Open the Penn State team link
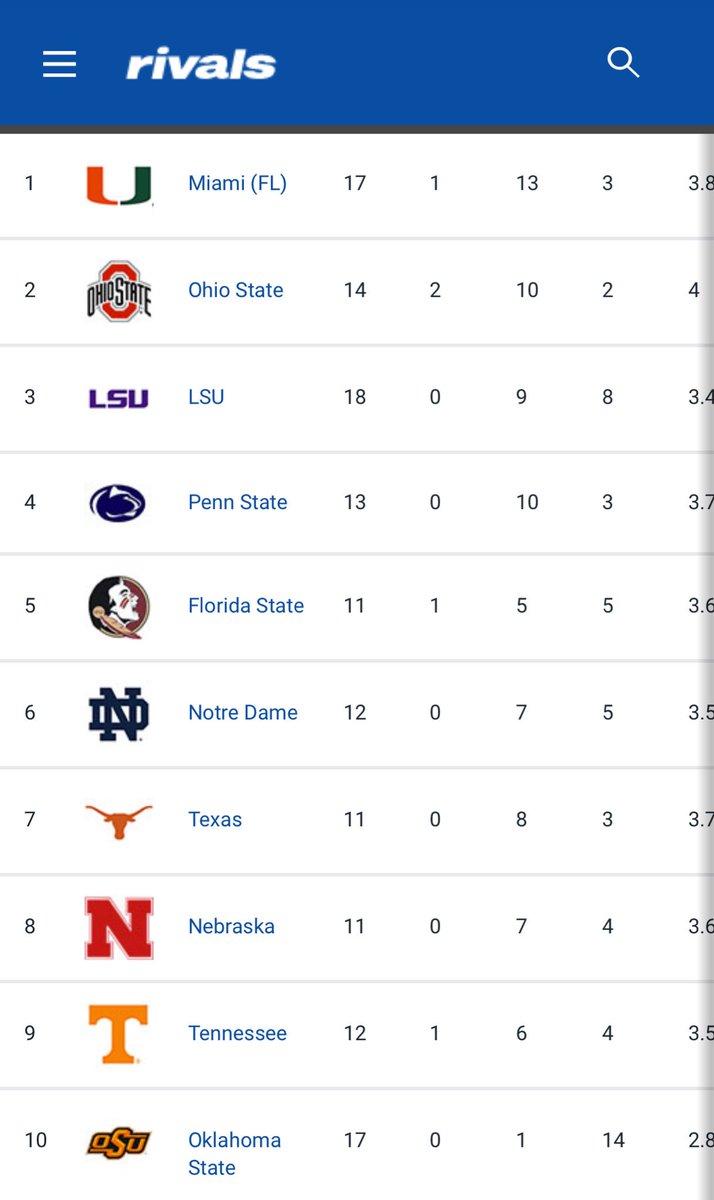 (x=237, y=502)
